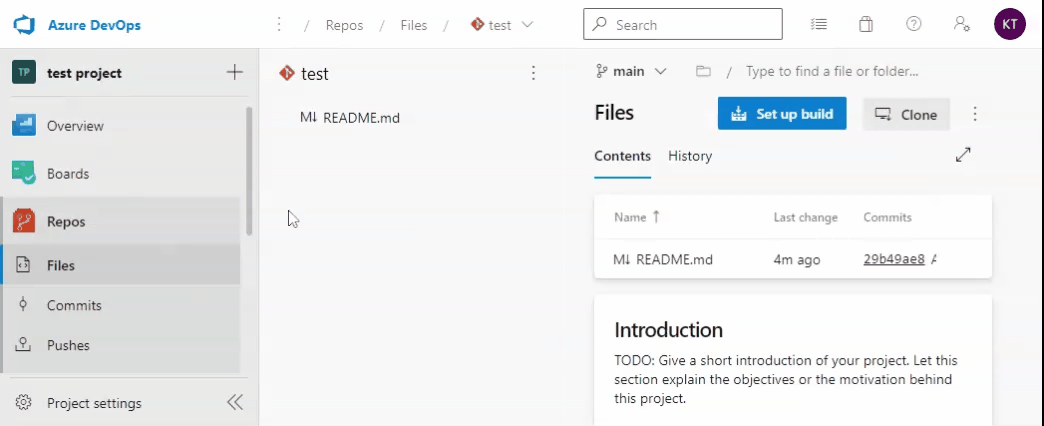Click the Clone button
Screen dimensions: 1044x426
click(x=906, y=114)
